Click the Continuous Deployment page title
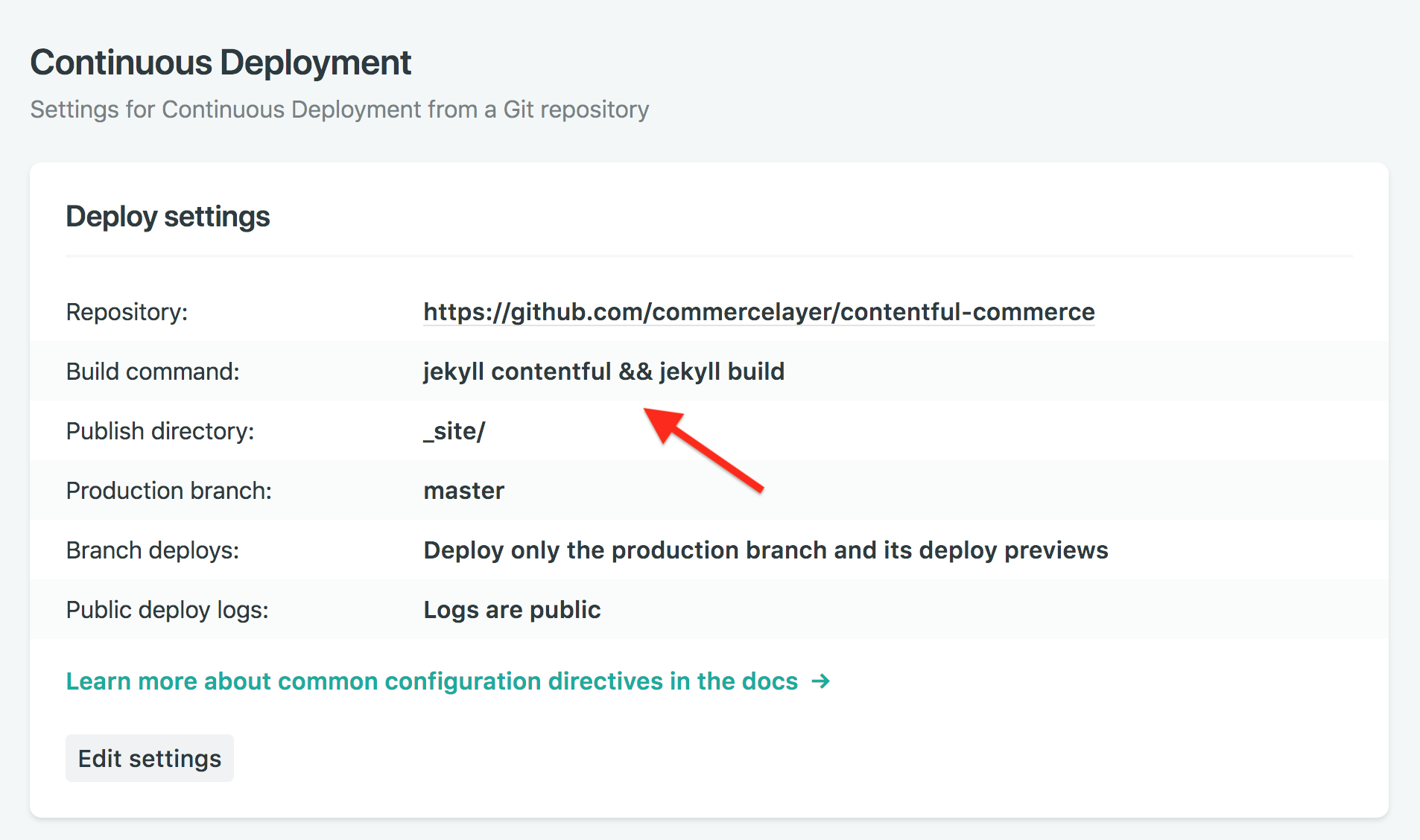Image resolution: width=1420 pixels, height=840 pixels. pyautogui.click(x=221, y=62)
